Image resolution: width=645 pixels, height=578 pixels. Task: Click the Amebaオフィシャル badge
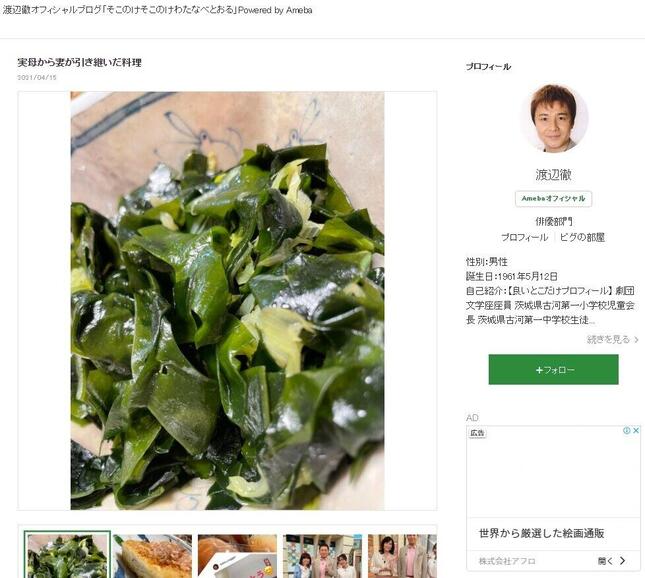pyautogui.click(x=553, y=199)
